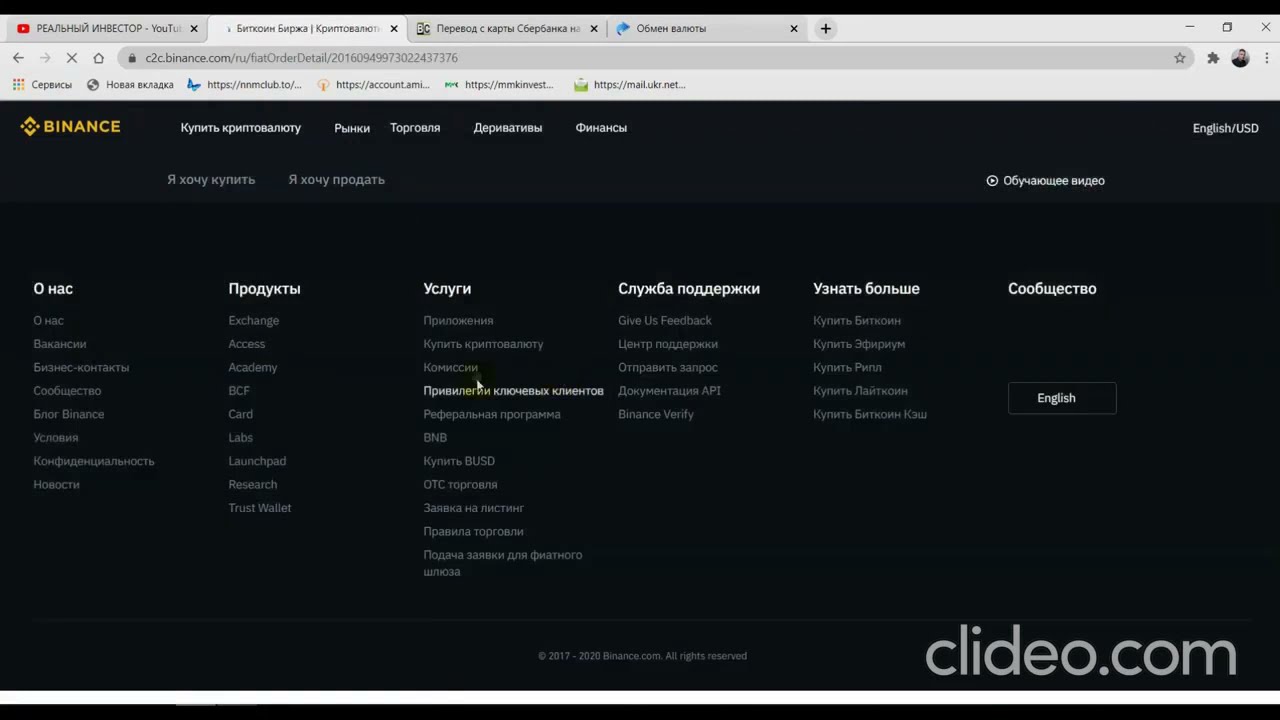
Task: Open the mmkinvest bookmark
Action: [x=499, y=85]
